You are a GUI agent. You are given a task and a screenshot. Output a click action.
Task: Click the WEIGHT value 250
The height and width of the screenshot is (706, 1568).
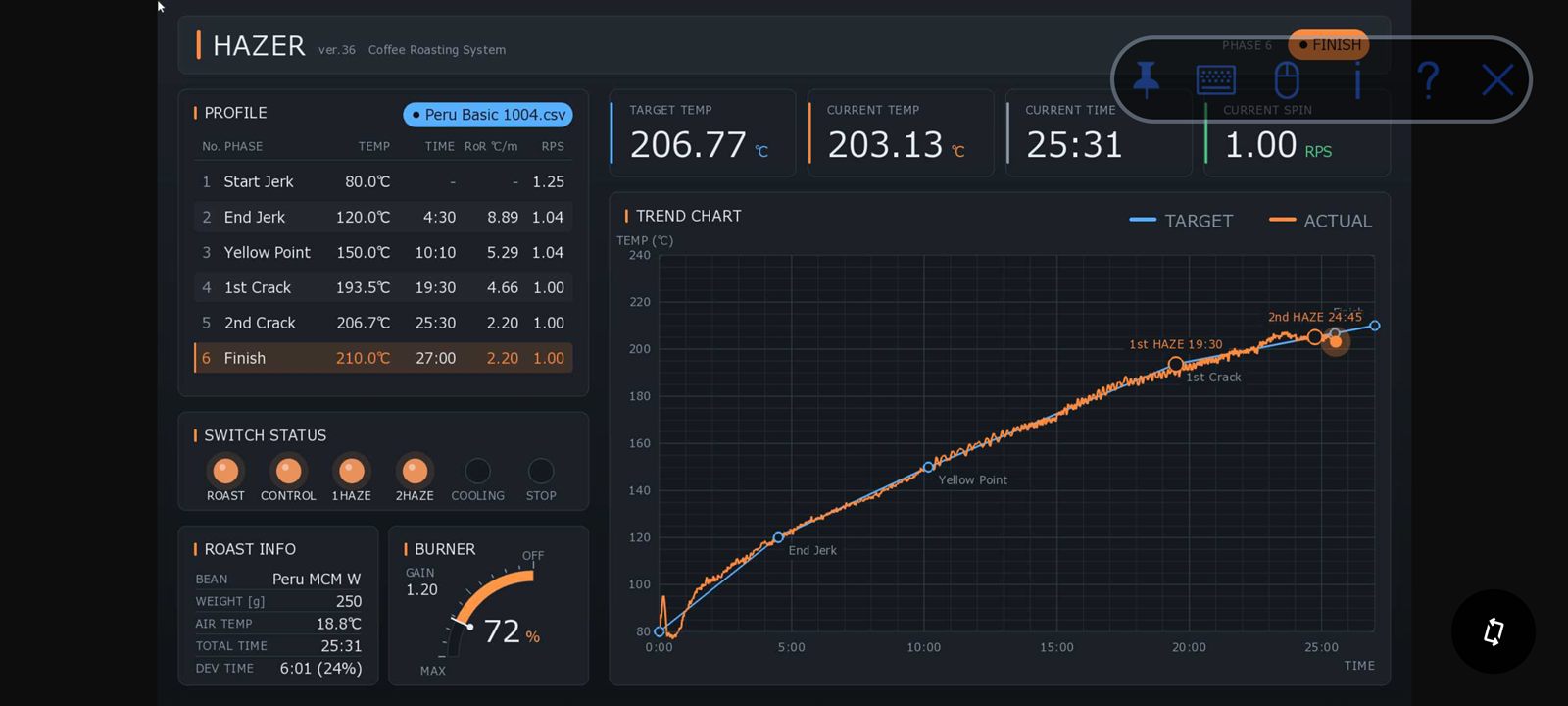coord(349,601)
